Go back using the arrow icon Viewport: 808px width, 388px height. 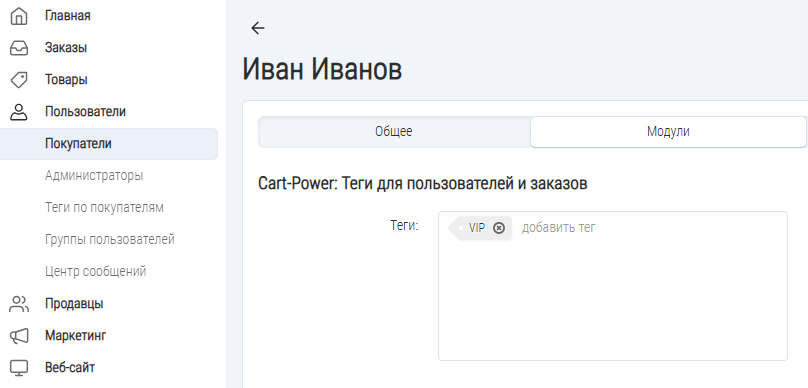(x=258, y=28)
